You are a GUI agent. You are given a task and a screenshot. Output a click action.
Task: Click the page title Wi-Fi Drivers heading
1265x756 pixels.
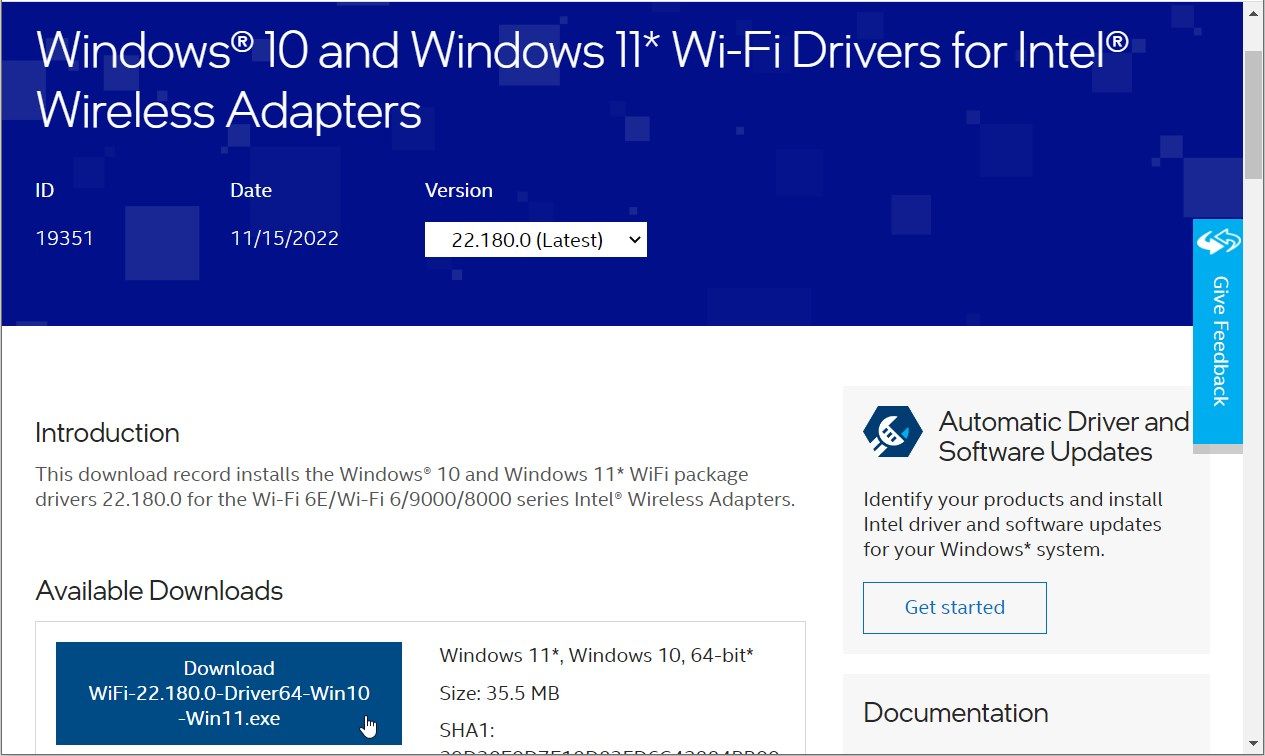tap(582, 81)
